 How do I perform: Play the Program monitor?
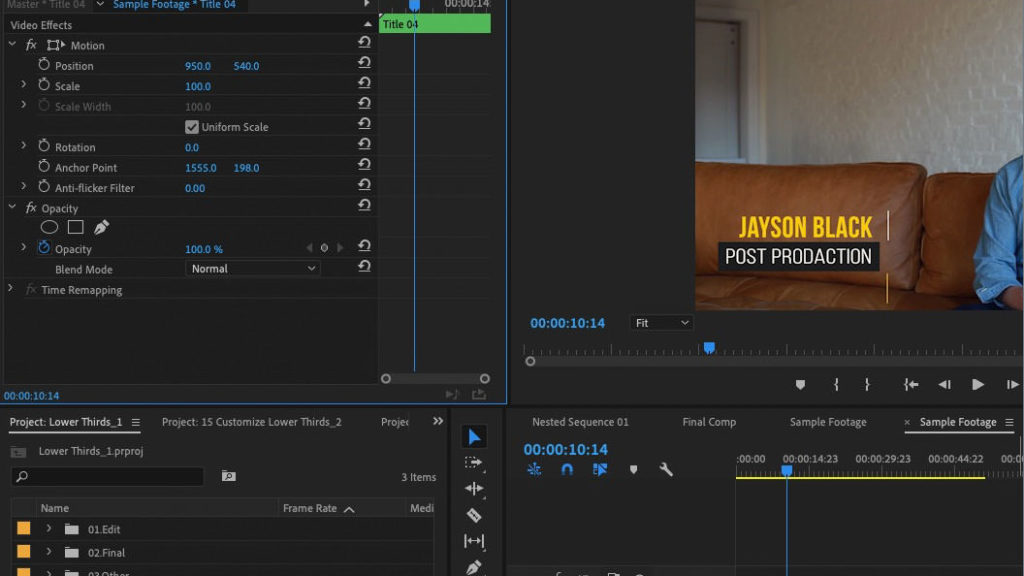[978, 385]
